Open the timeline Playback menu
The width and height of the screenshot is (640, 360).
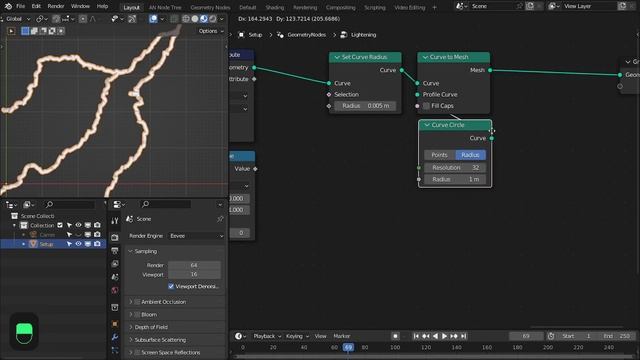267,336
